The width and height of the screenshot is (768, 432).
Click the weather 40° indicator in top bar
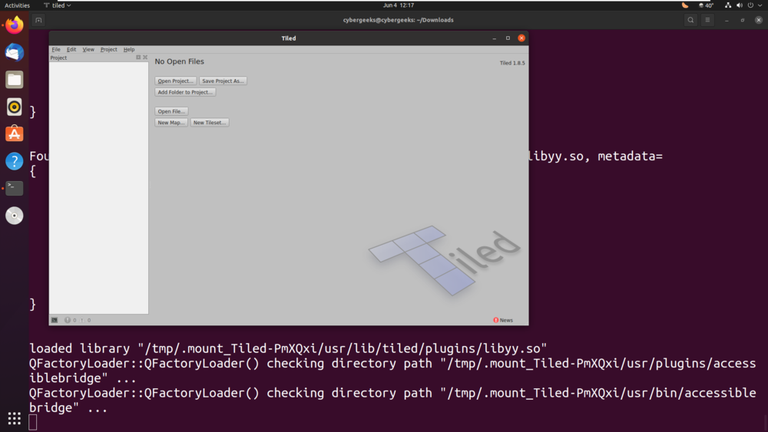point(706,5)
